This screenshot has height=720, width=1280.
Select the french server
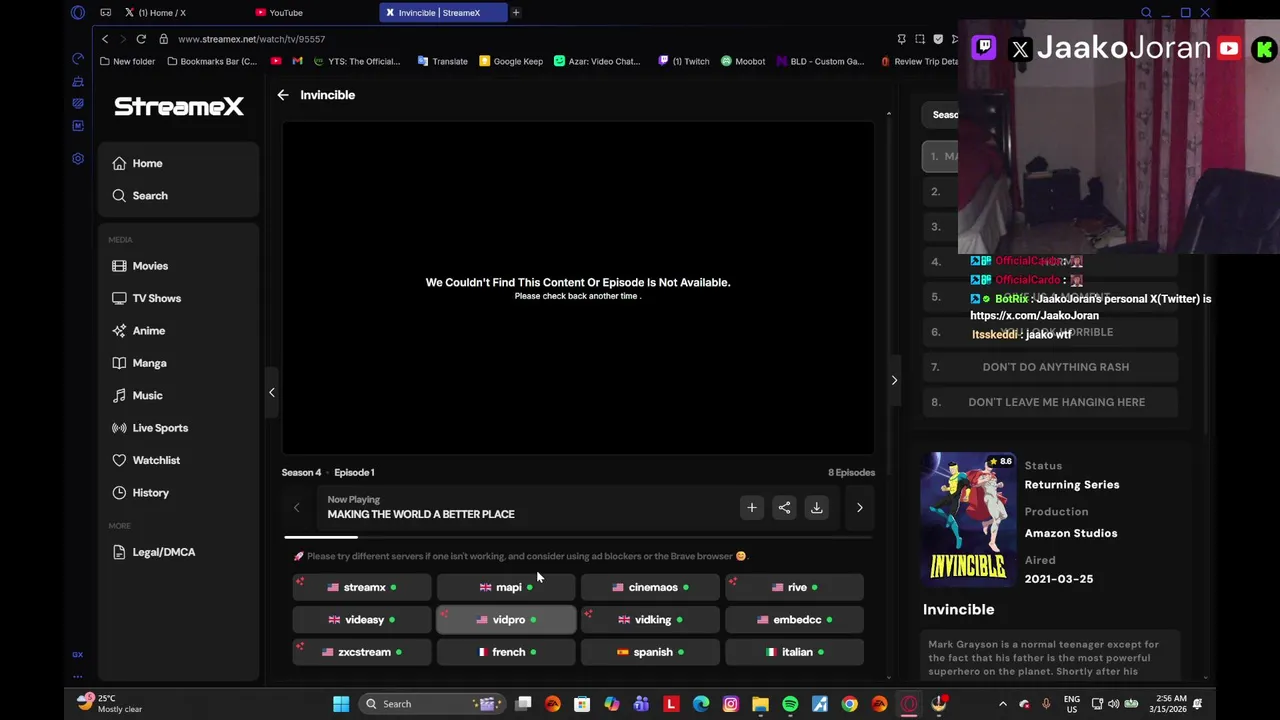click(x=506, y=653)
